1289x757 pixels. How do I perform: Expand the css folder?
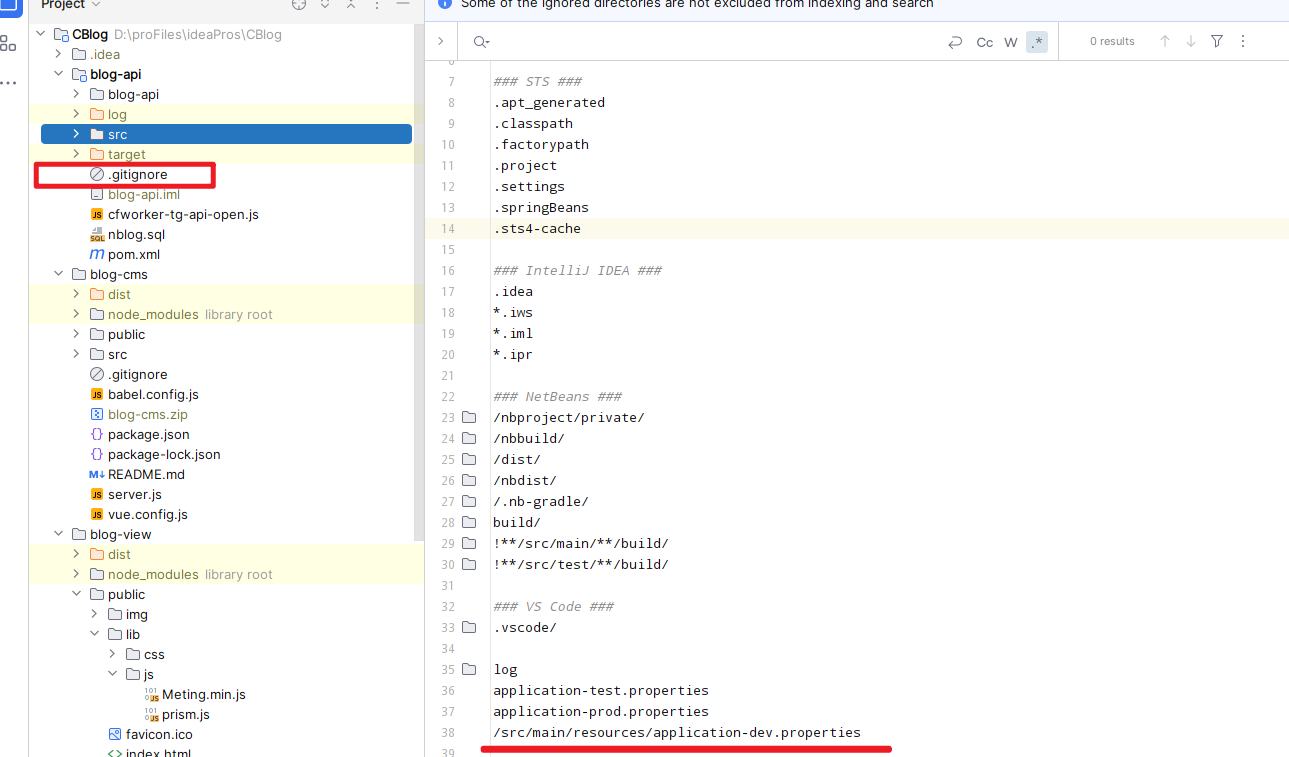(x=113, y=654)
